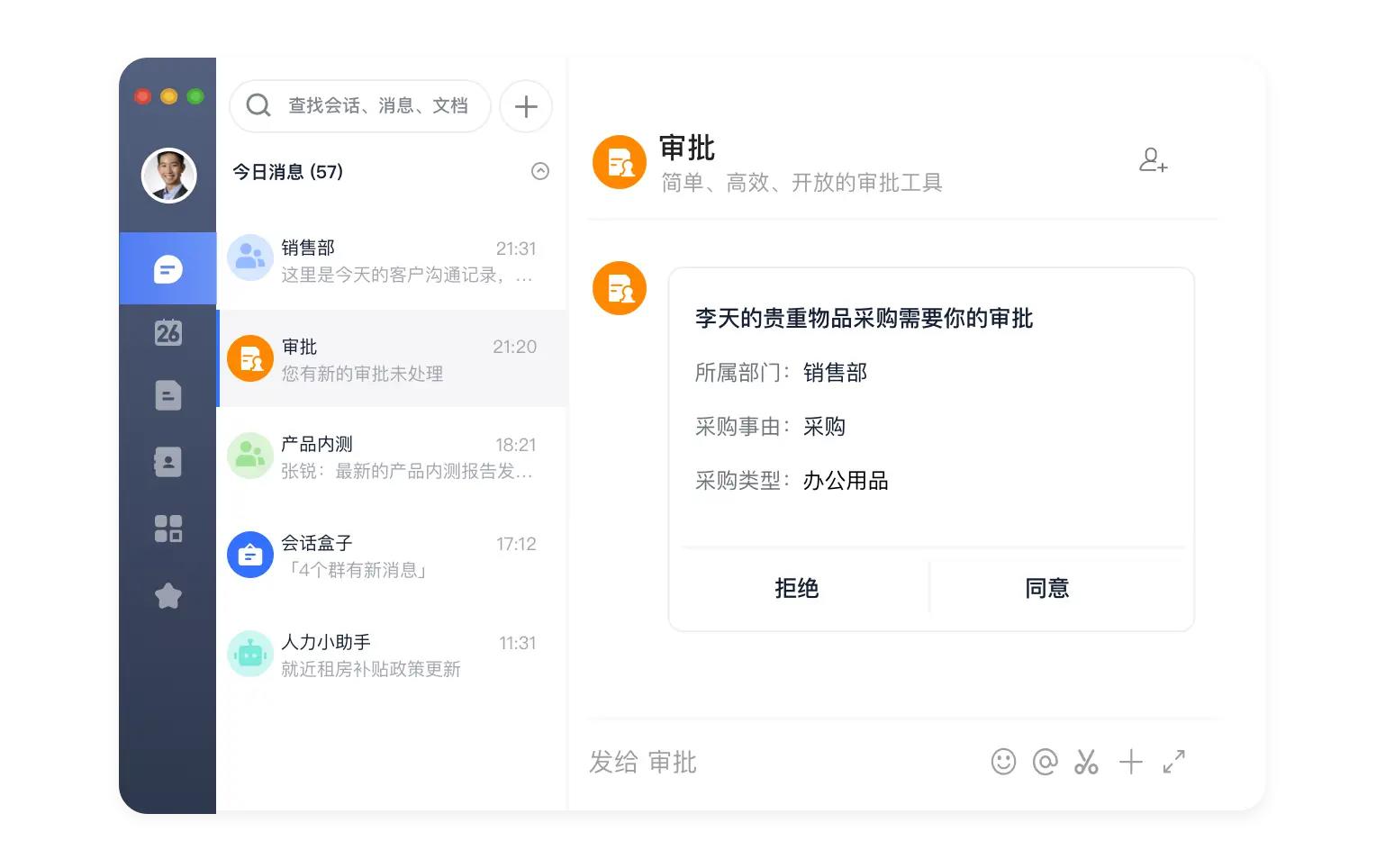Screen dimensions: 1376x868
Task: Click 您有新的审批未处理 preview text
Action: click(362, 374)
